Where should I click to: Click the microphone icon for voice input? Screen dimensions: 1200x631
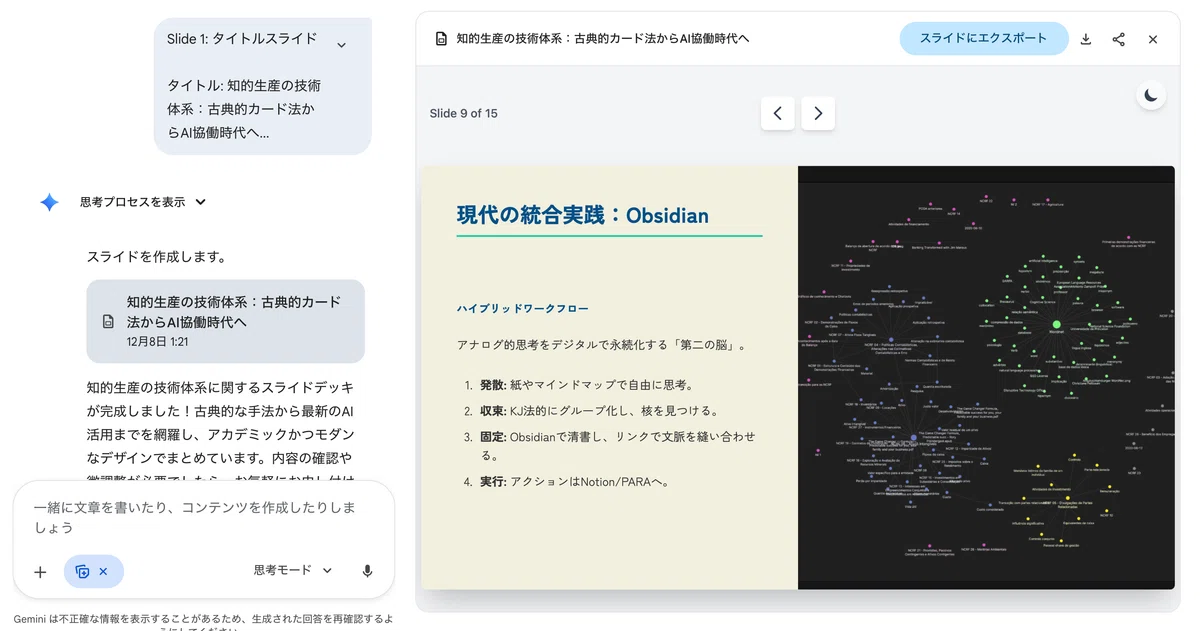point(367,571)
